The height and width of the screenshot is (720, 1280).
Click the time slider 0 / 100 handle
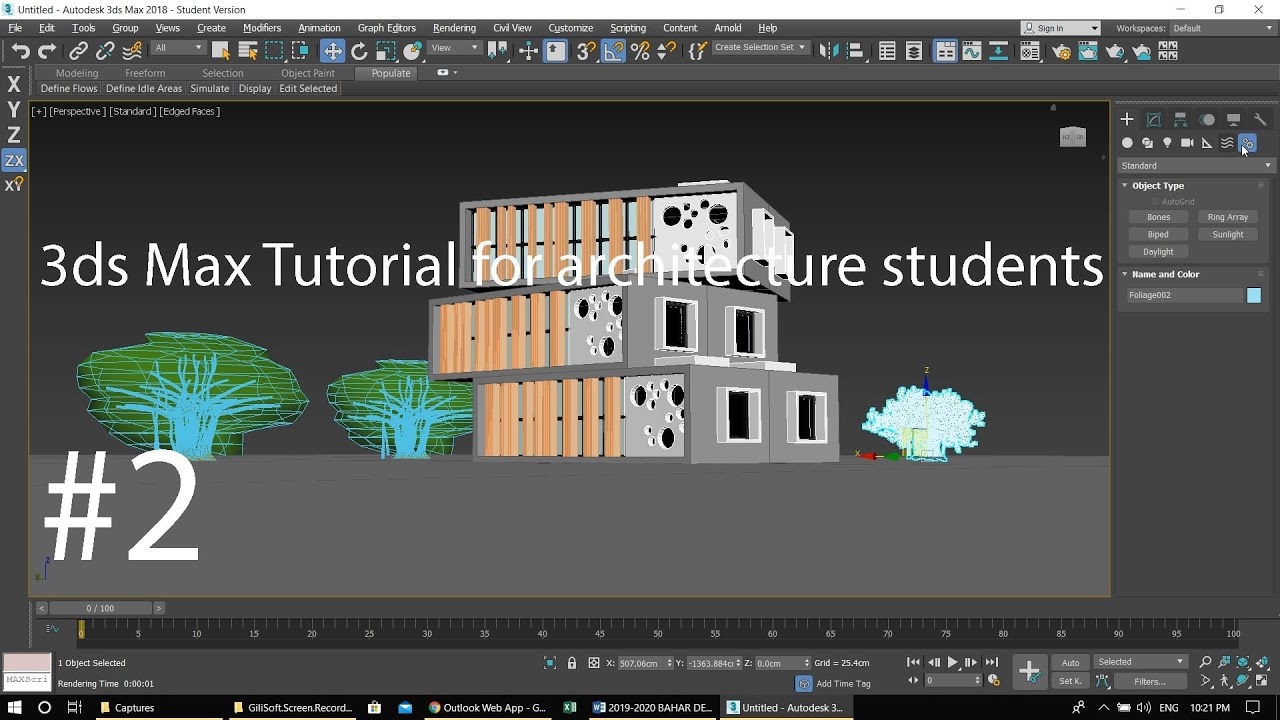[x=100, y=608]
